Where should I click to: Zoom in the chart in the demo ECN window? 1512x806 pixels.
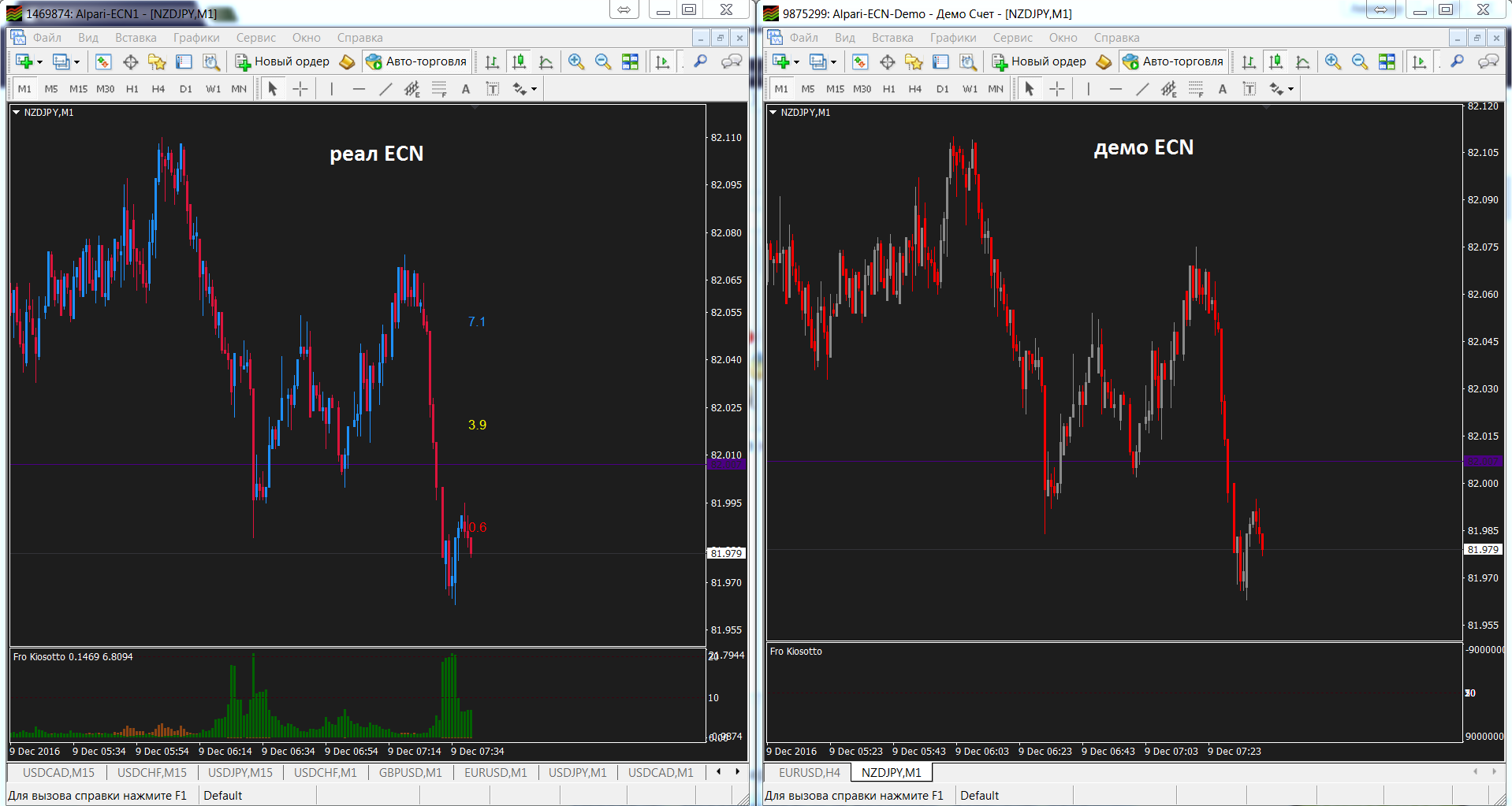tap(1333, 61)
